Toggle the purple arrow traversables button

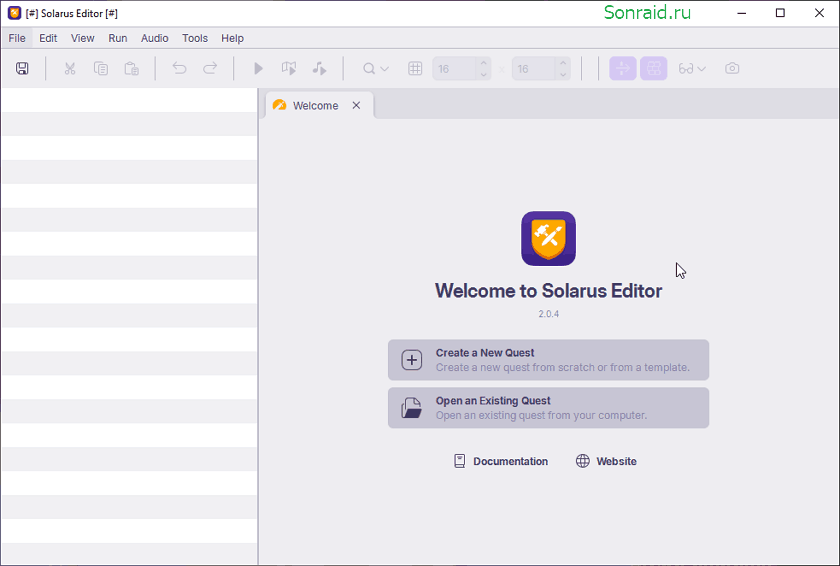[622, 69]
